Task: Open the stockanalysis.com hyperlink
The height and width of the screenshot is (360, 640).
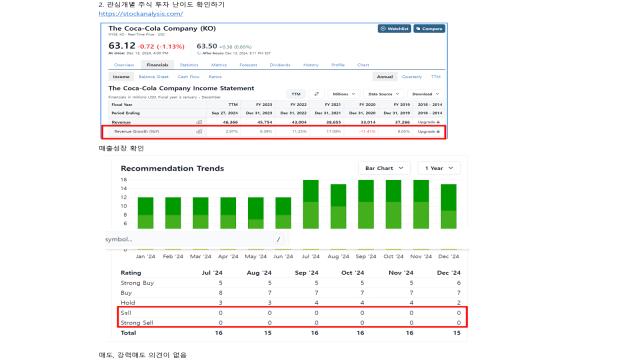Action: point(141,14)
